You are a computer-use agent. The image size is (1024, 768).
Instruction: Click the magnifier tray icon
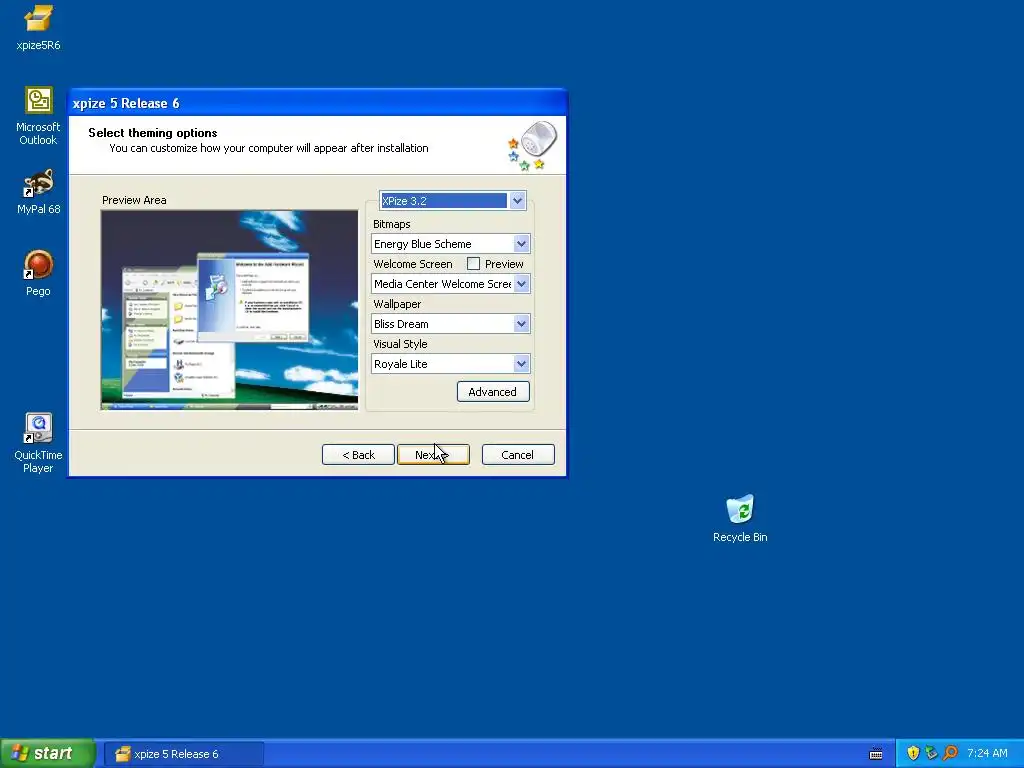click(950, 753)
